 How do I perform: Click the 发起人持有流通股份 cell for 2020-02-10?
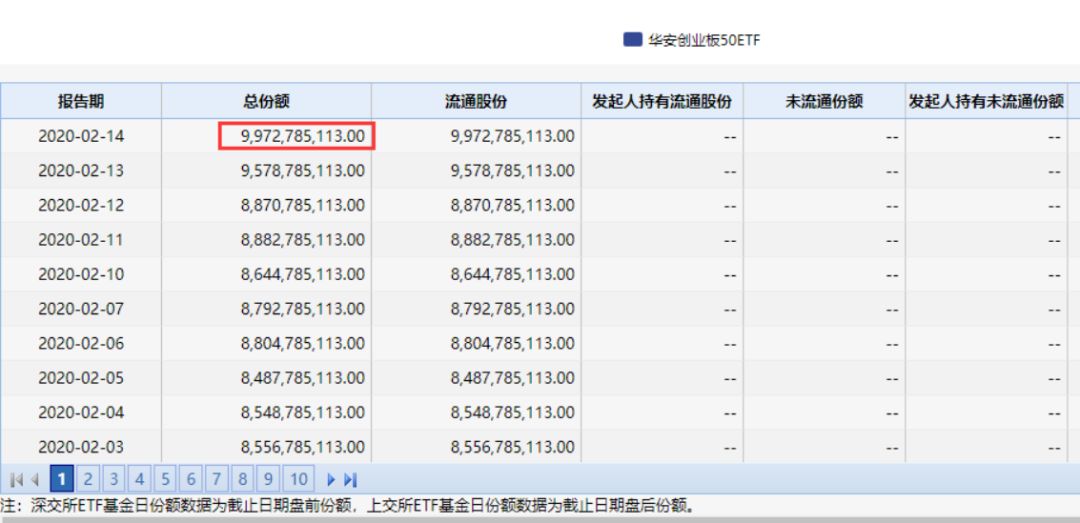click(662, 274)
